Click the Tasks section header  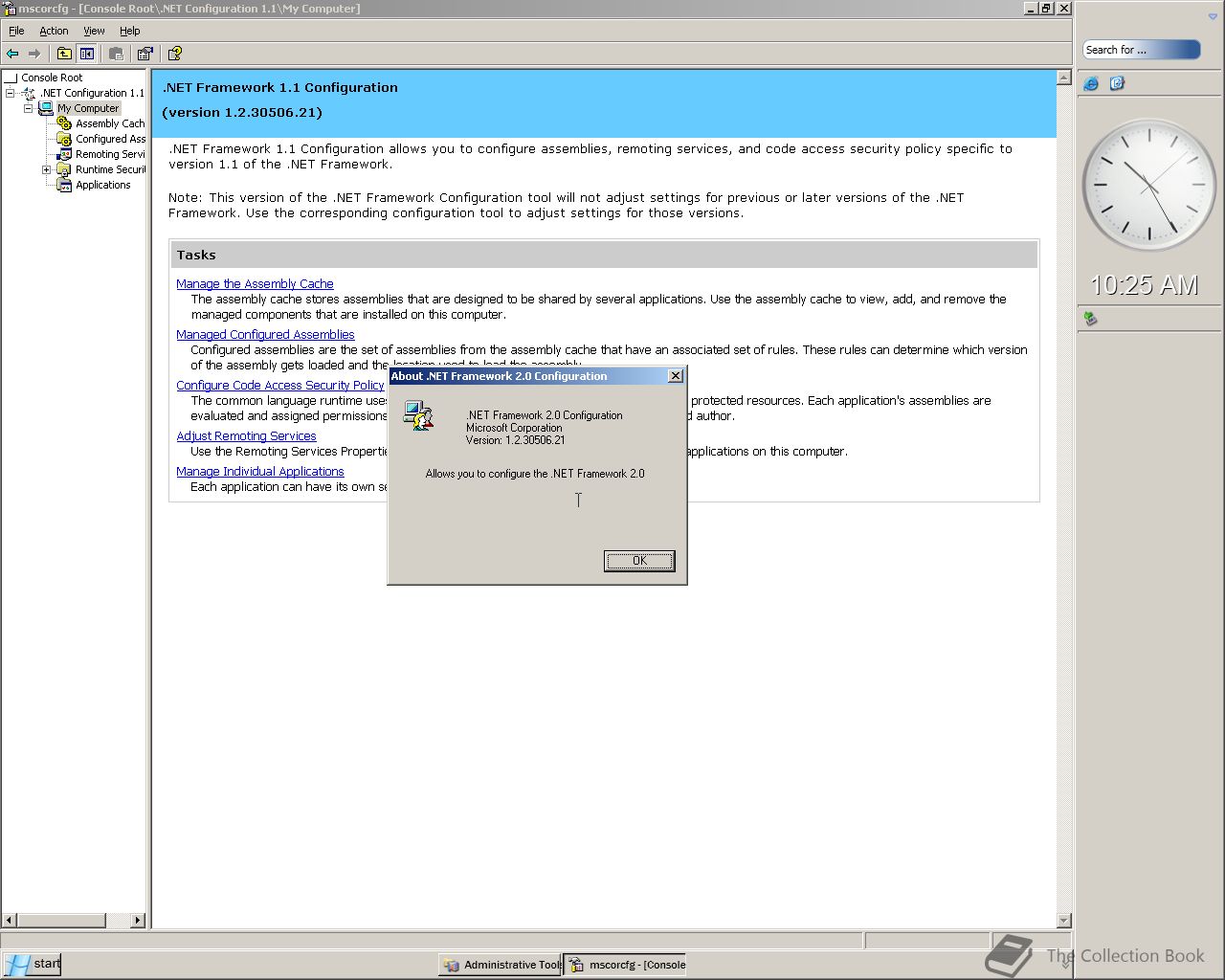604,255
